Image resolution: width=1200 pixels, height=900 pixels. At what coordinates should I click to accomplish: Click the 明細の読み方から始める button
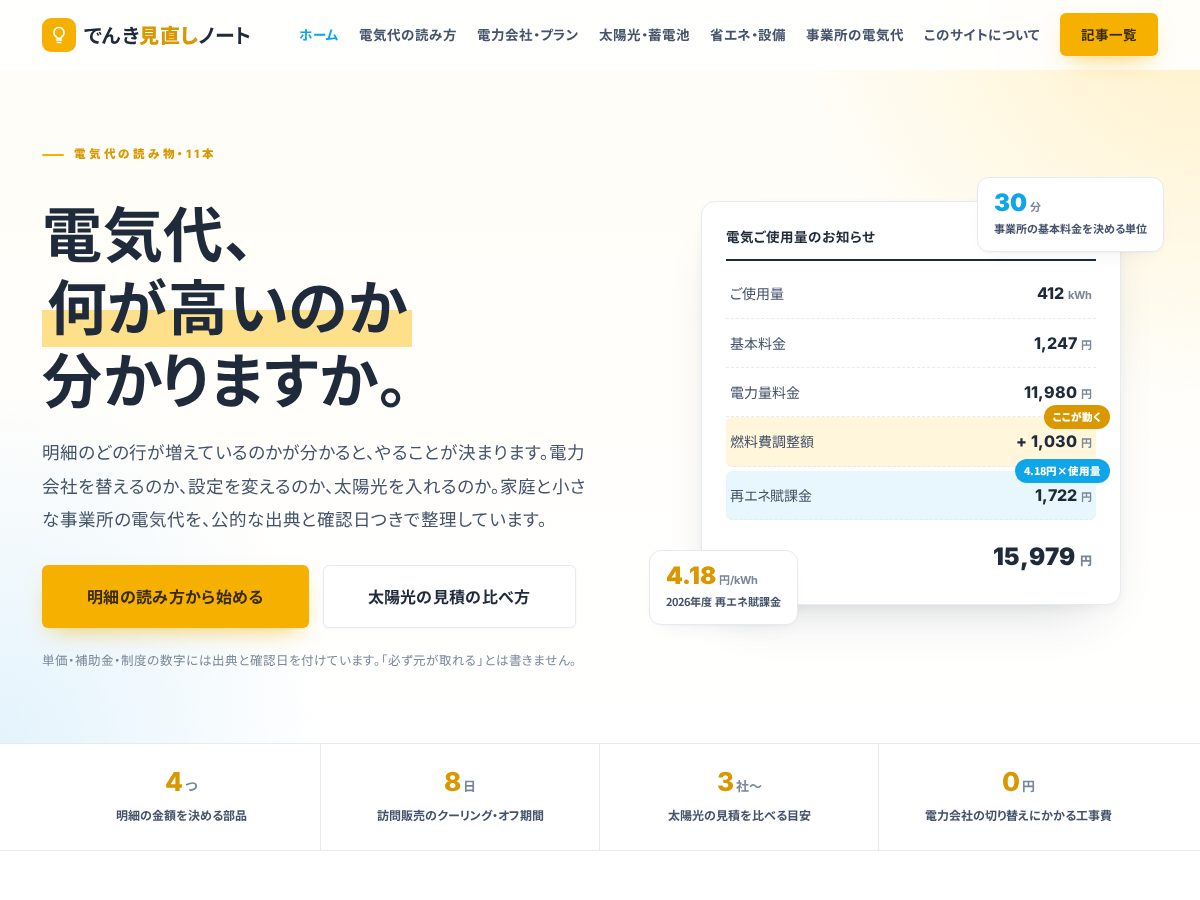pos(175,597)
